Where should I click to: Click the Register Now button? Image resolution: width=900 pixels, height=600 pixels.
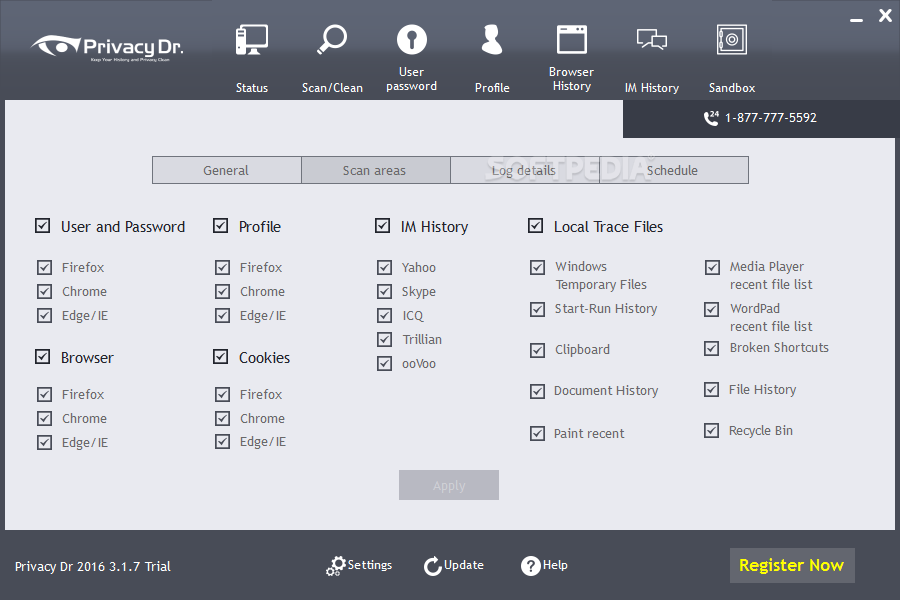coord(792,566)
